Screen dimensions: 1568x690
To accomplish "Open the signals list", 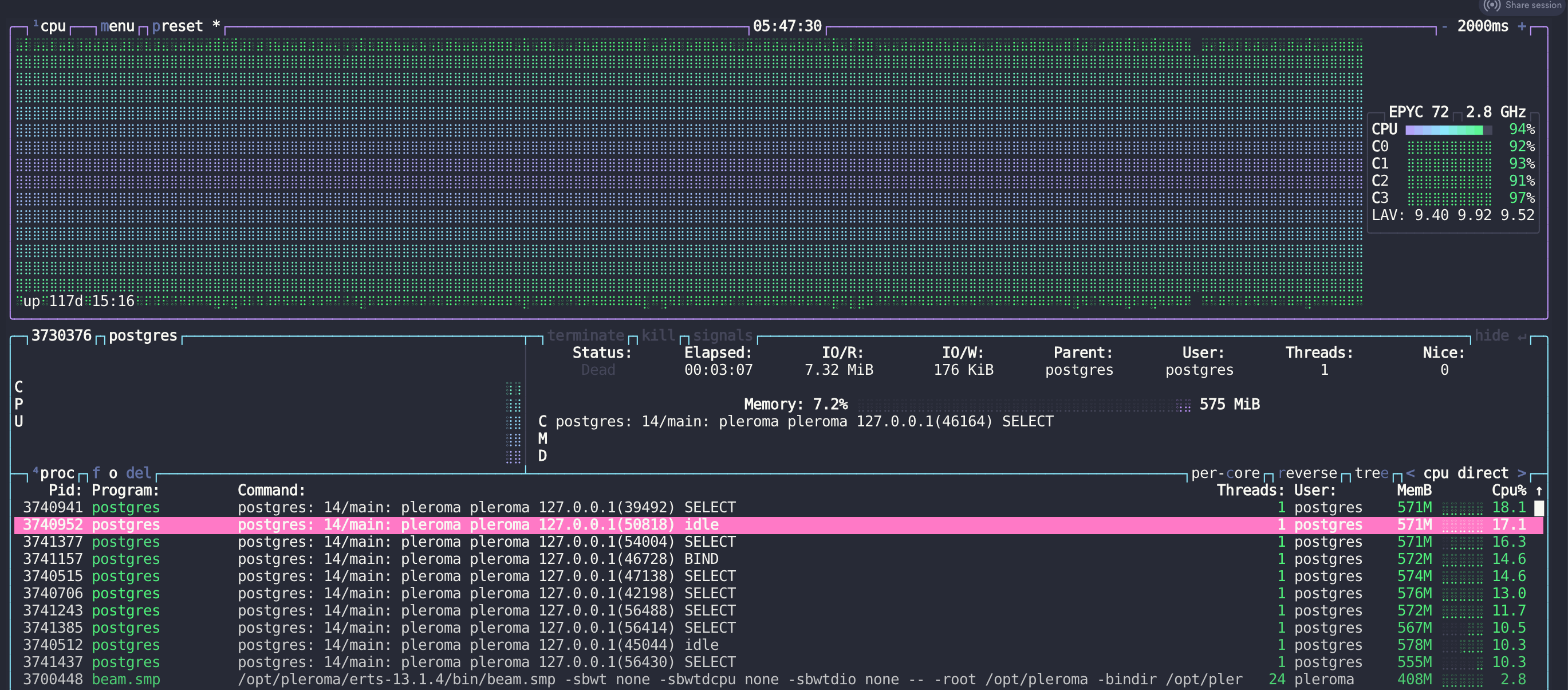I will (x=723, y=336).
